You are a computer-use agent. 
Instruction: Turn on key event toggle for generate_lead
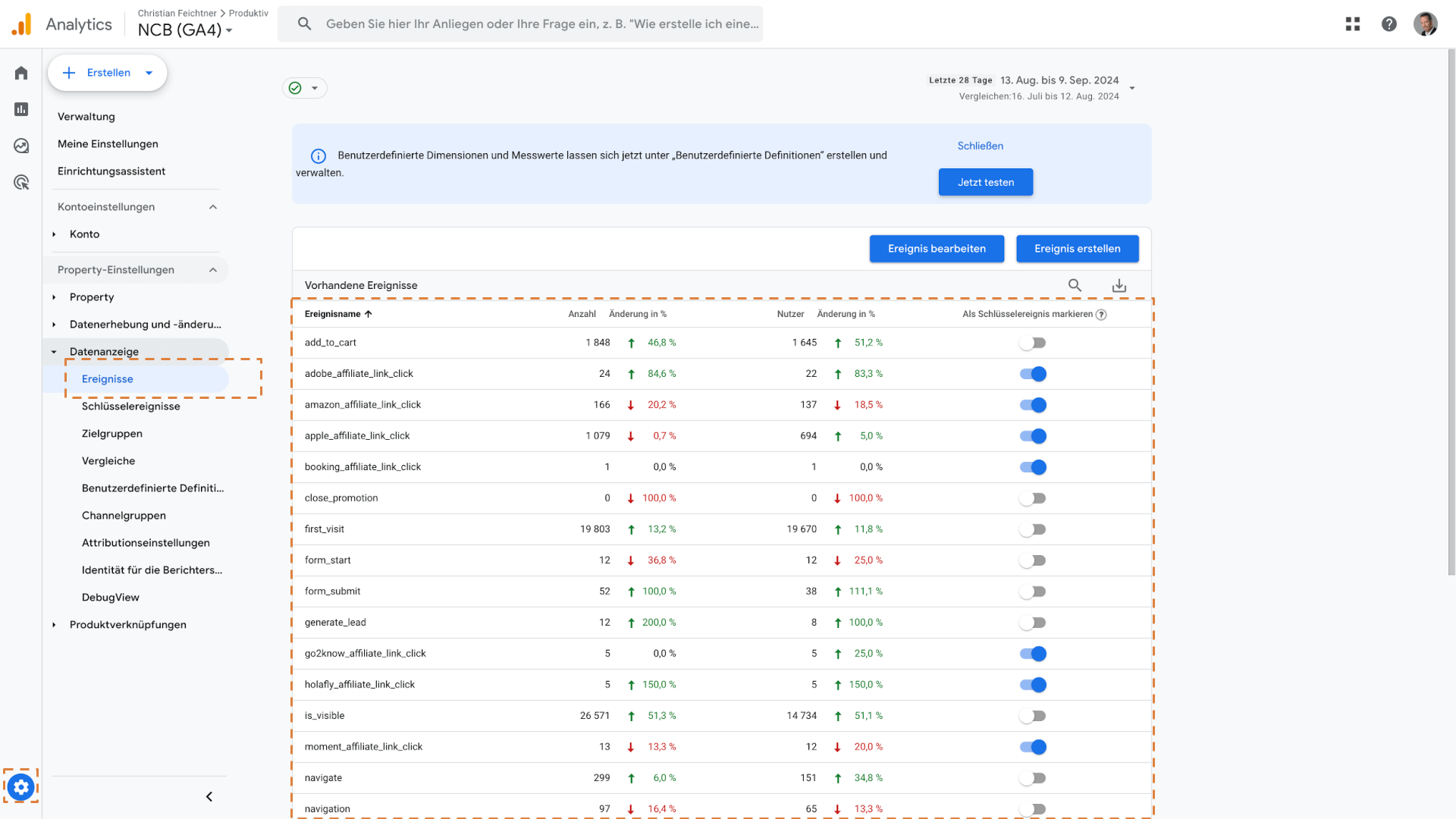click(x=1032, y=623)
